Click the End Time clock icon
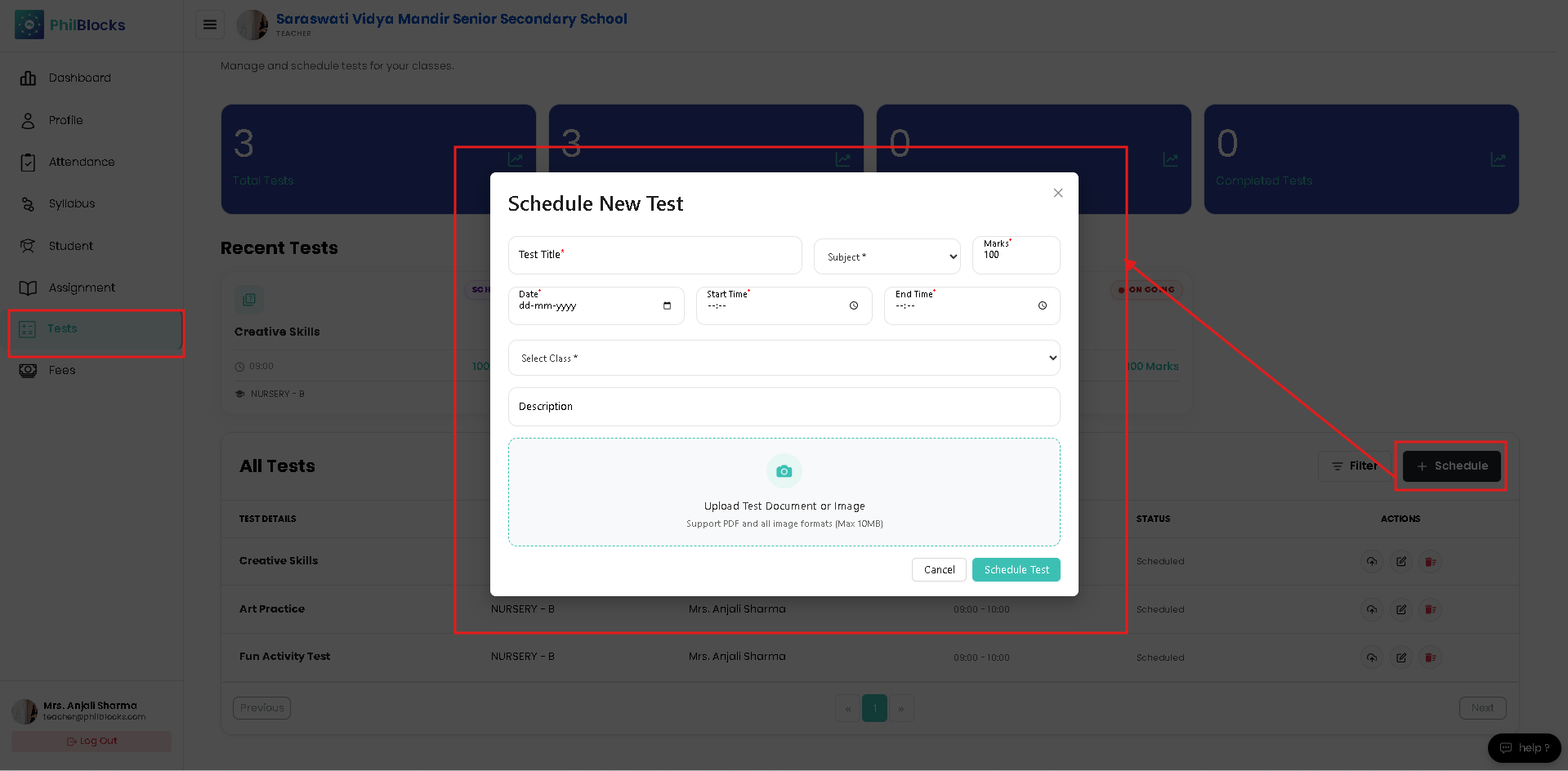 click(x=1043, y=305)
